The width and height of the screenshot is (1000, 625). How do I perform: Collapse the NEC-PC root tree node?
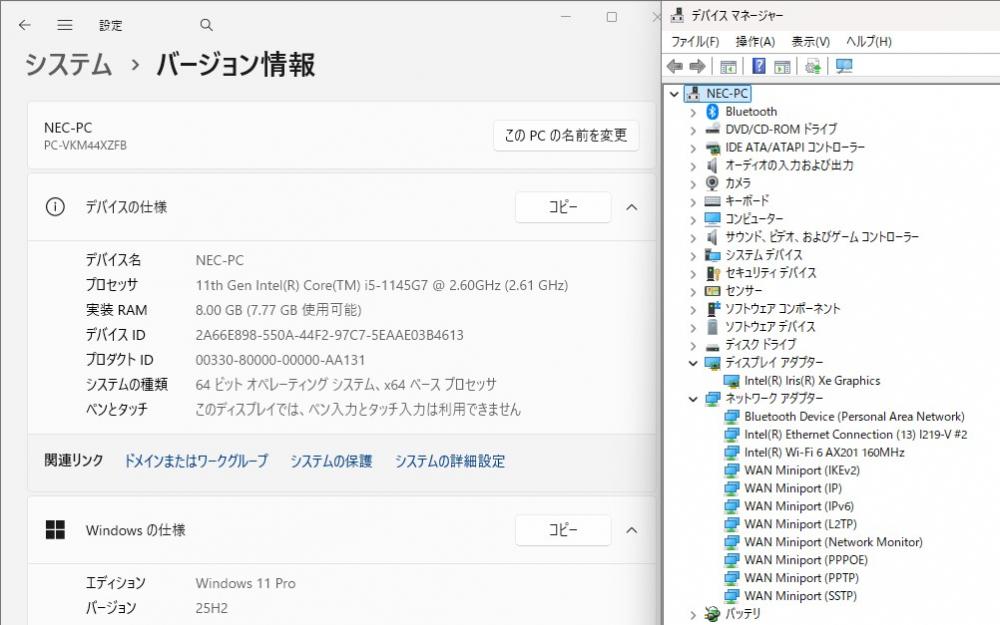(674, 94)
